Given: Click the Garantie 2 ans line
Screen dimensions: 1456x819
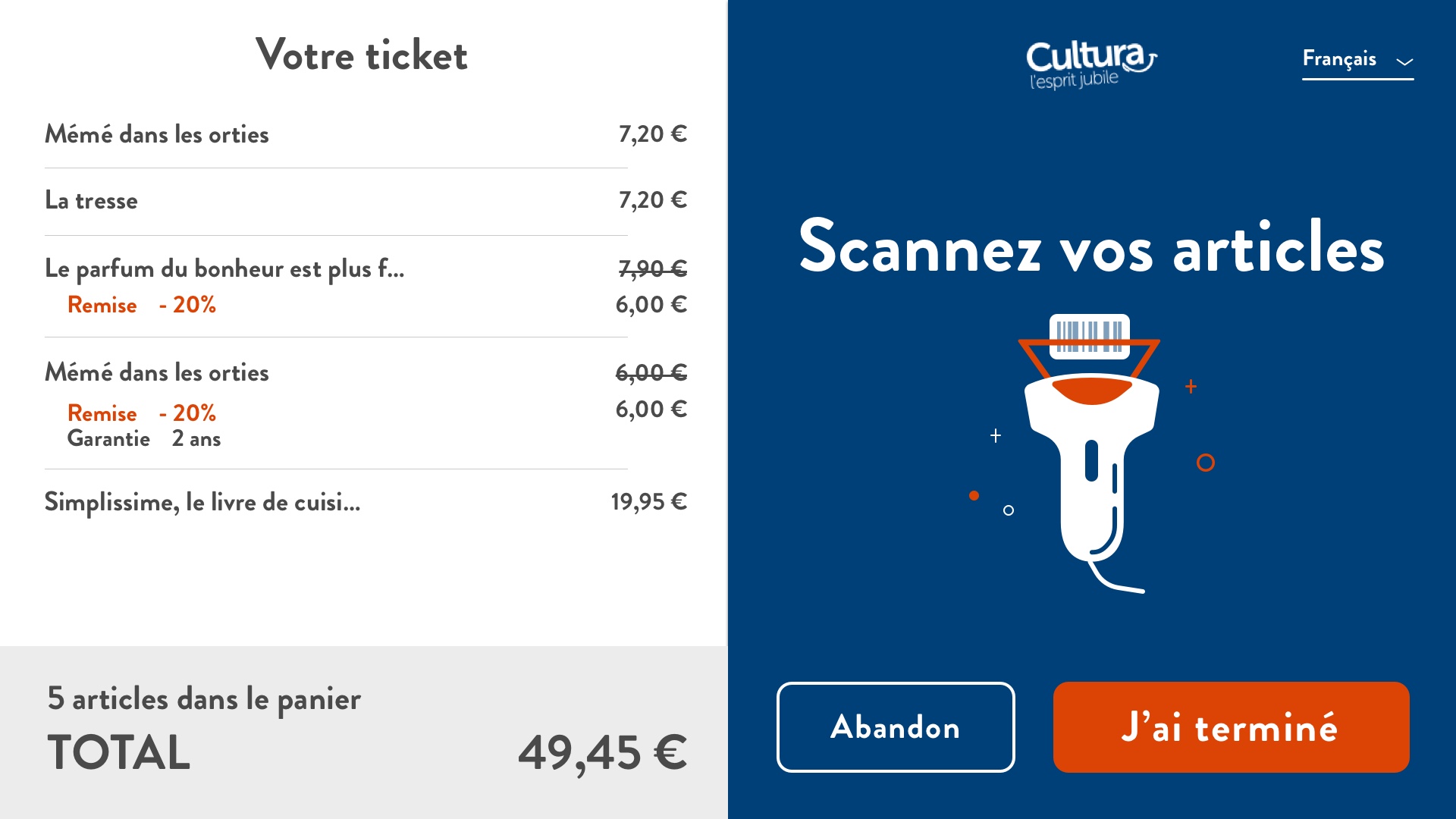Looking at the screenshot, I should (144, 438).
